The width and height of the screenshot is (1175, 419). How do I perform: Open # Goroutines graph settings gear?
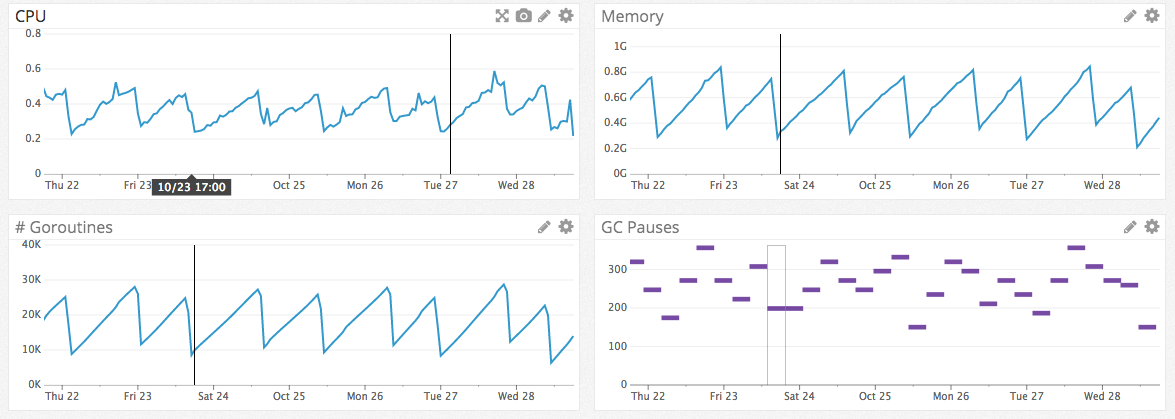coord(566,226)
